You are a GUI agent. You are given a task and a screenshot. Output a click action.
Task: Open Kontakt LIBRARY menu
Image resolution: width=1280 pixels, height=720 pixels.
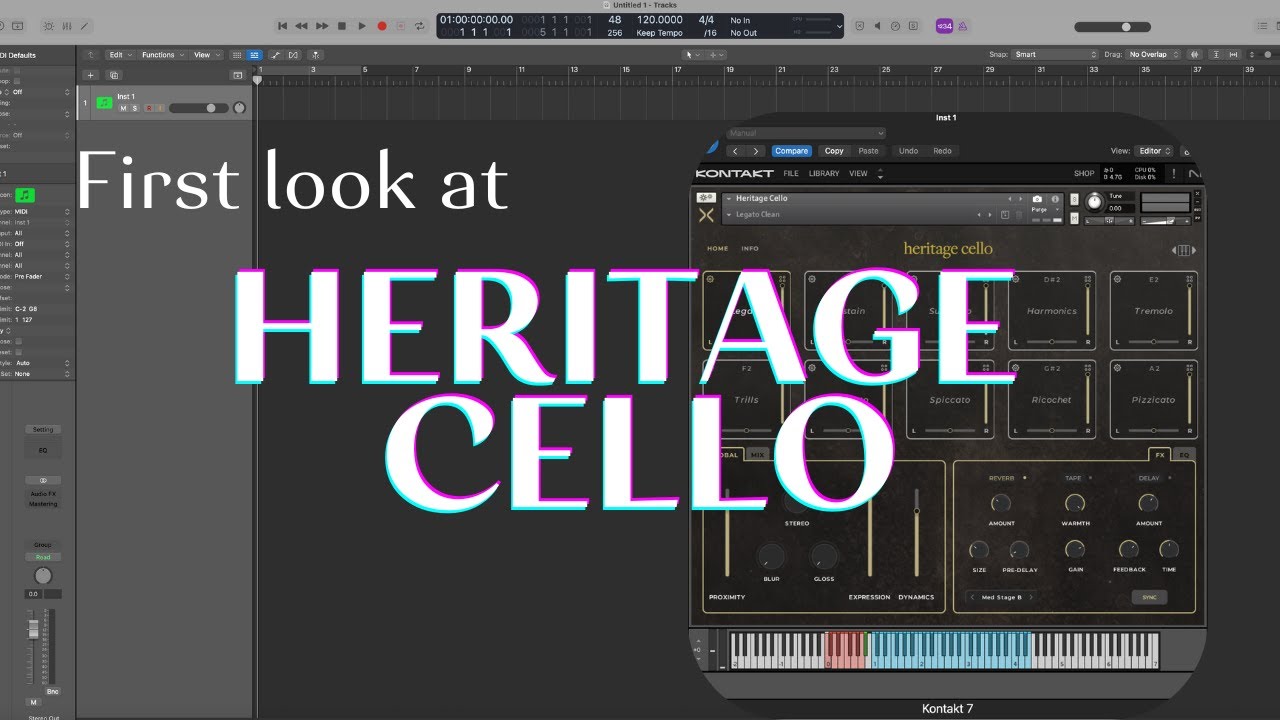pos(824,174)
